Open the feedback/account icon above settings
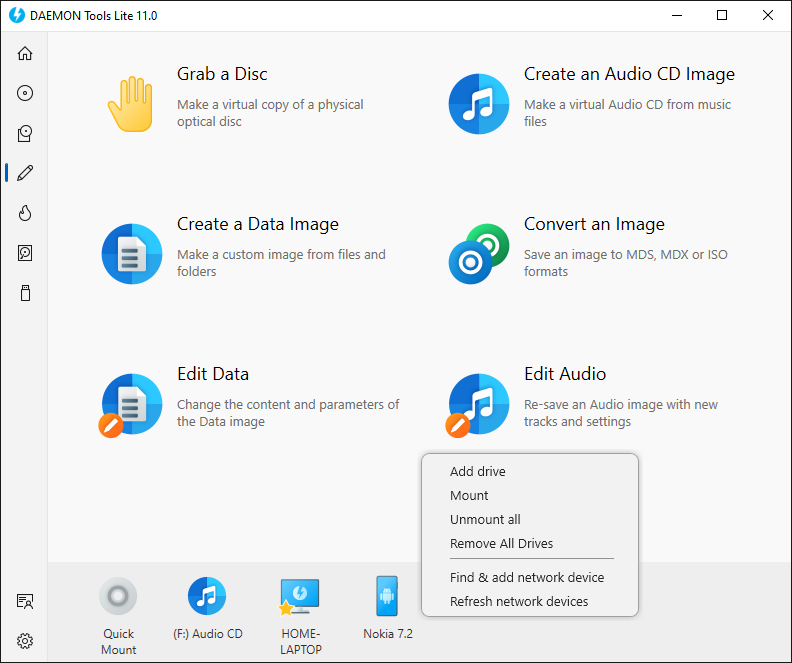The image size is (792, 663). pos(25,601)
